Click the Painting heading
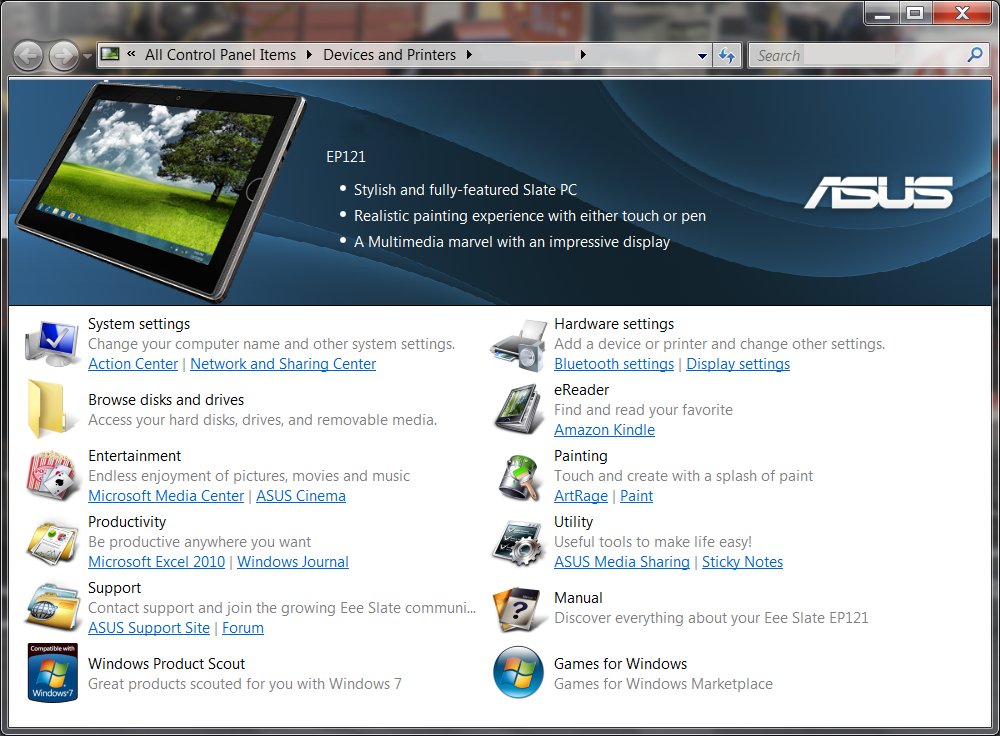This screenshot has height=736, width=1000. 581,456
